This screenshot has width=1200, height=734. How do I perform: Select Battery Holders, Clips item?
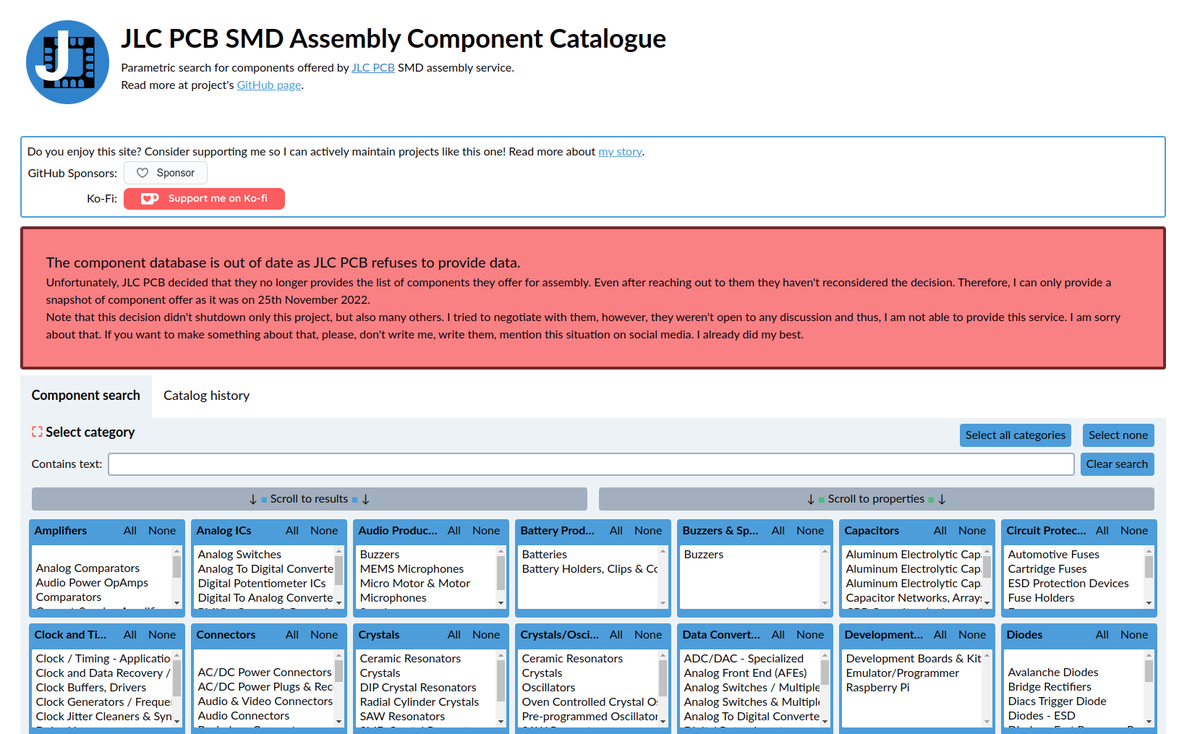coord(590,569)
